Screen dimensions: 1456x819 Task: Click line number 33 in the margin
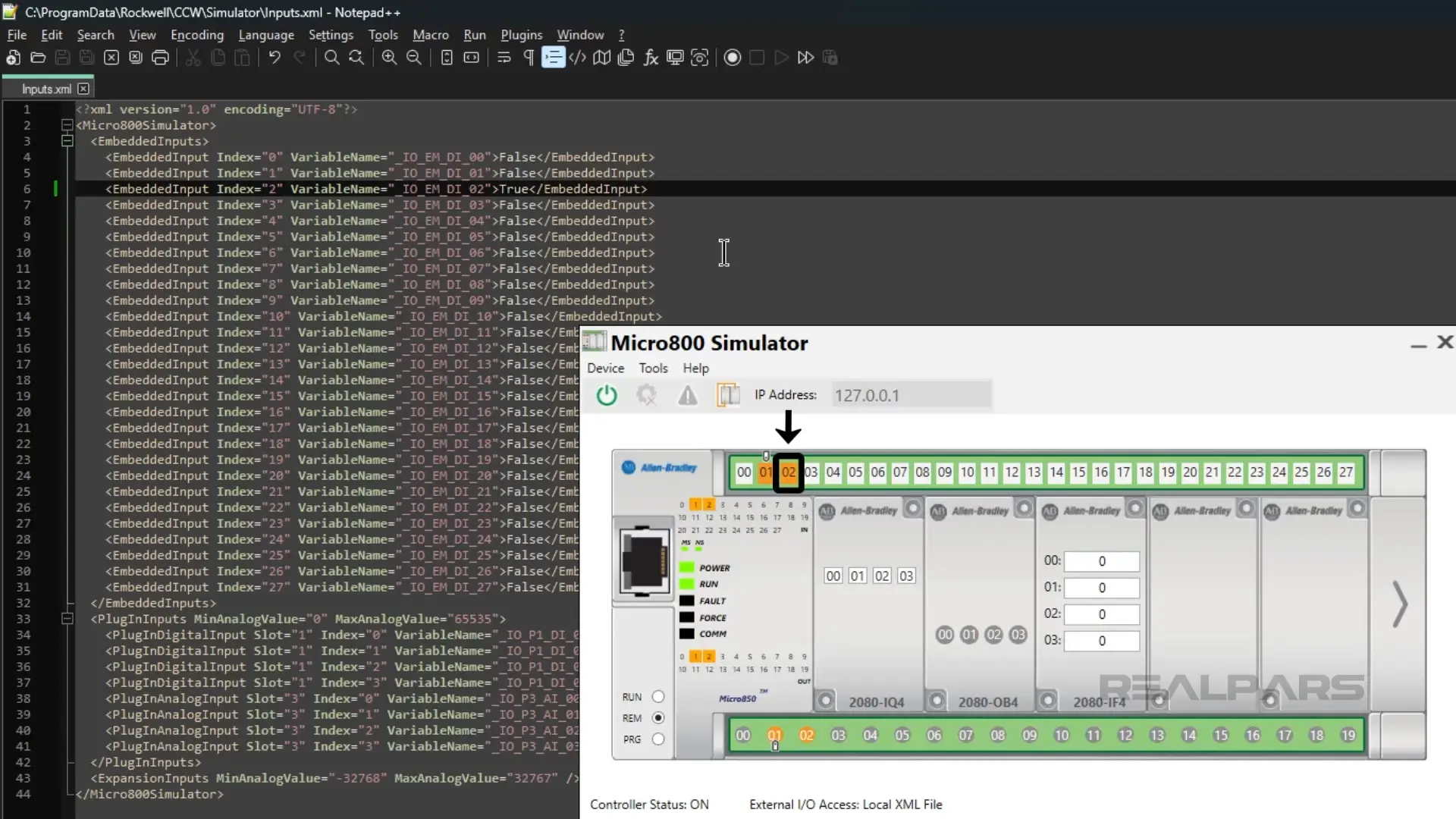tap(24, 619)
